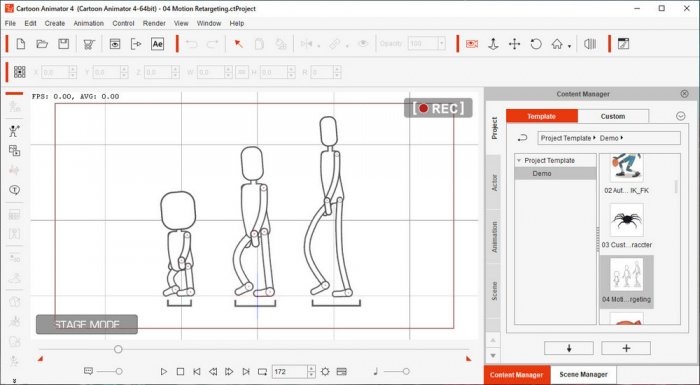
Task: Open the home view dropdown arrow
Action: coord(570,46)
